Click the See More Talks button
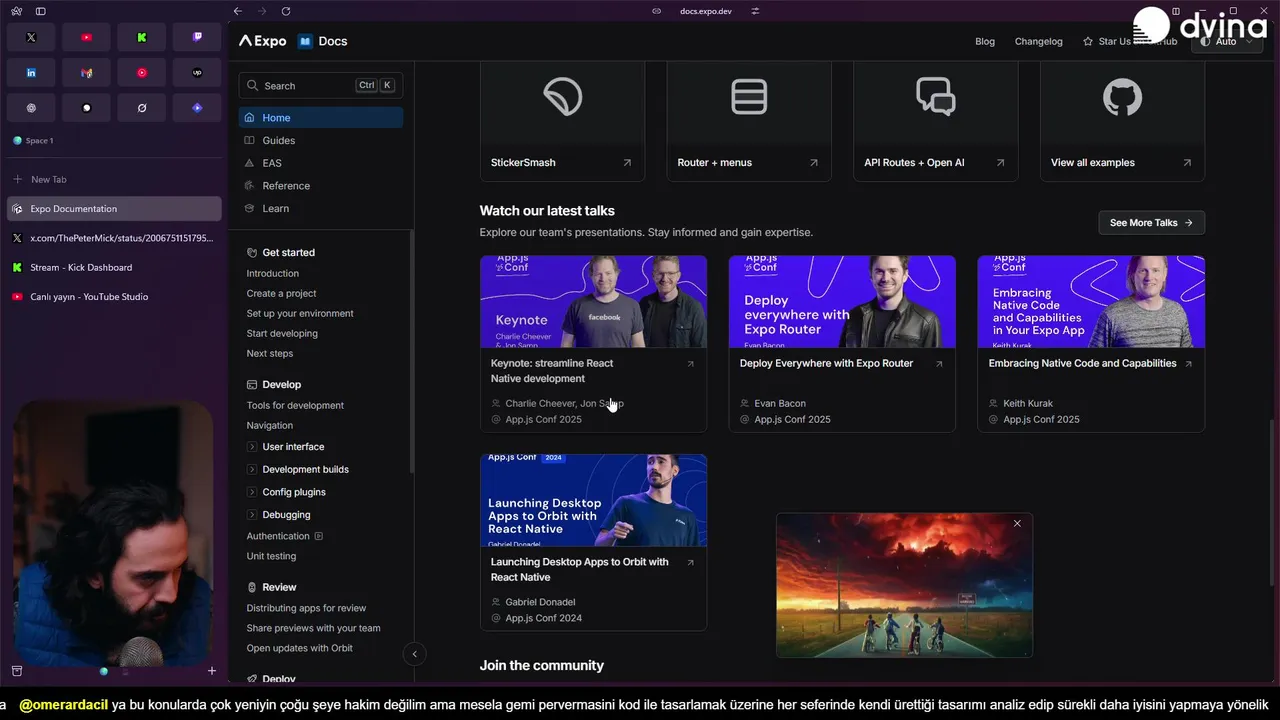 coord(1151,223)
